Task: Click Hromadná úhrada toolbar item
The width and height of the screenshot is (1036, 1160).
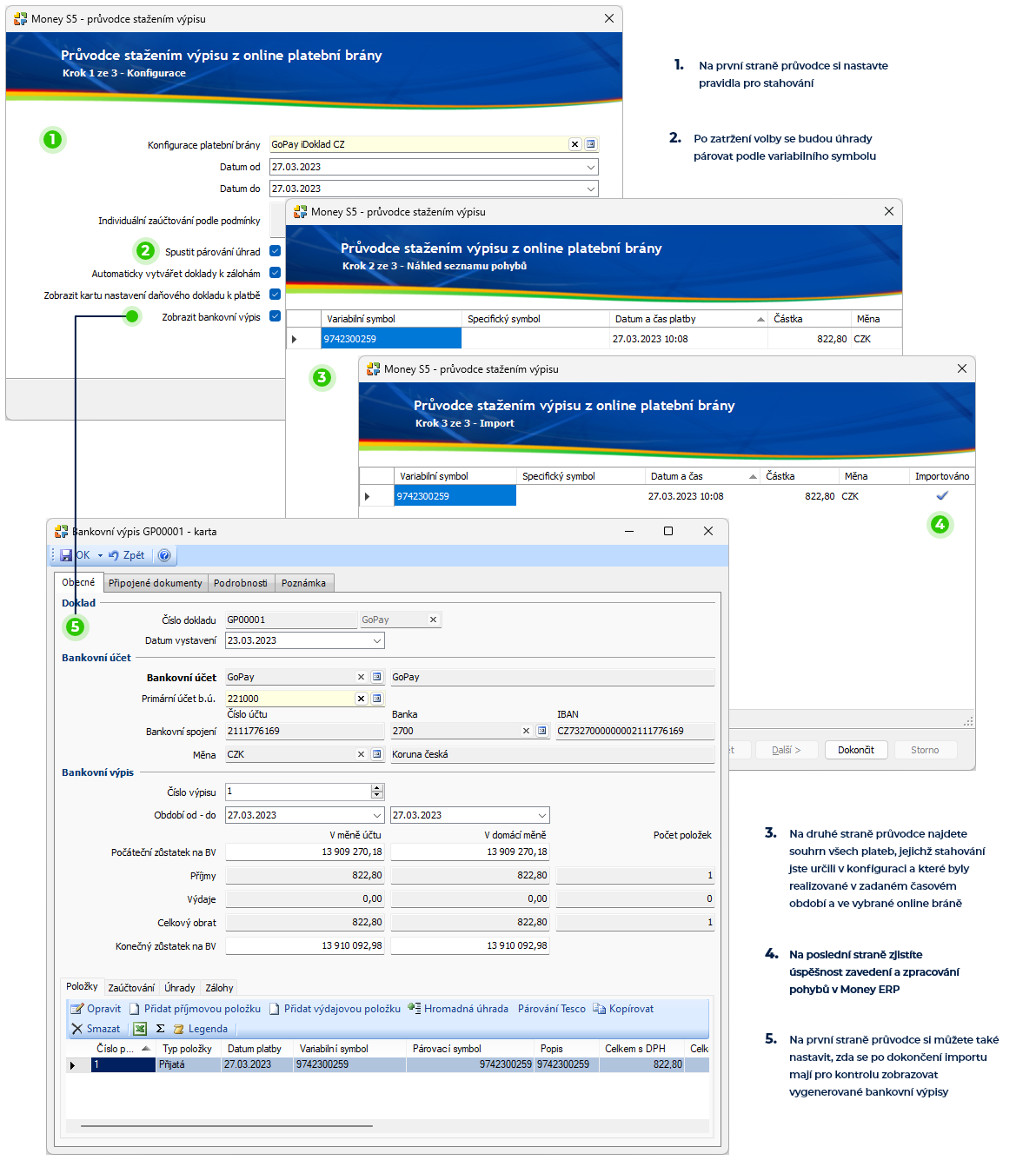Action: (458, 1009)
